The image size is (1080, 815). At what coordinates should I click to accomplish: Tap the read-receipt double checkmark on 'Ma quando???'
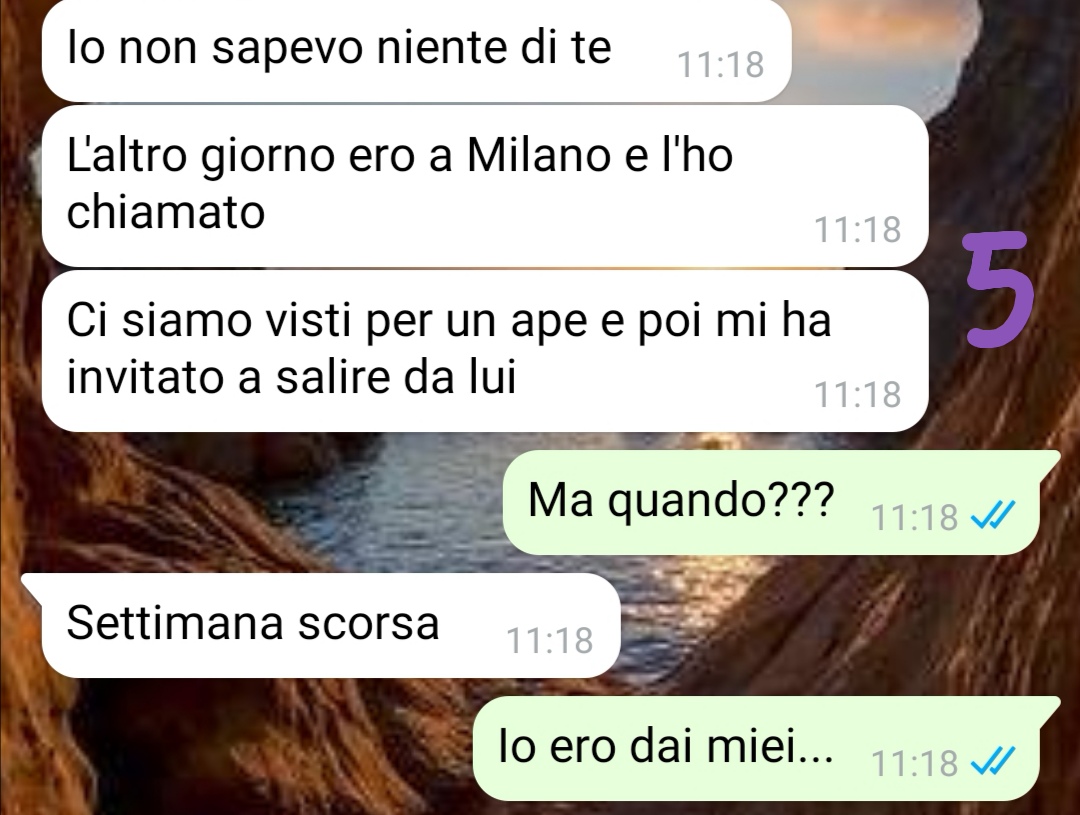pos(992,513)
